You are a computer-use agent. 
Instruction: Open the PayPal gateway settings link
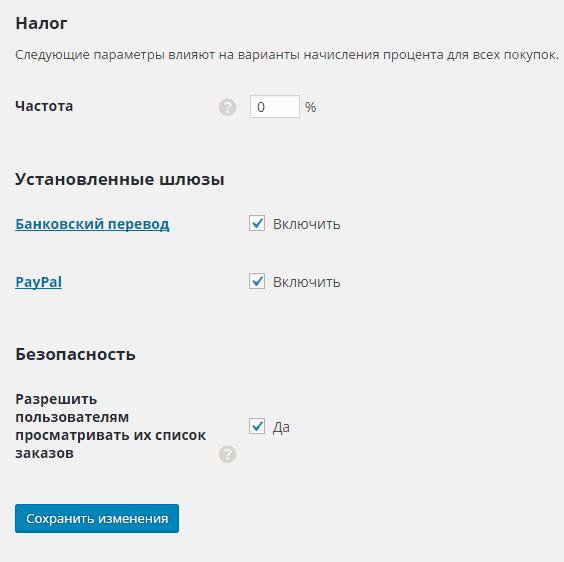pyautogui.click(x=38, y=282)
